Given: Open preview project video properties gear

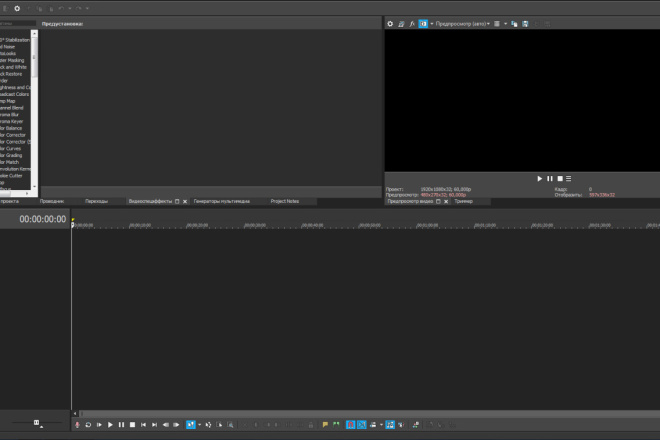Looking at the screenshot, I should coord(390,24).
